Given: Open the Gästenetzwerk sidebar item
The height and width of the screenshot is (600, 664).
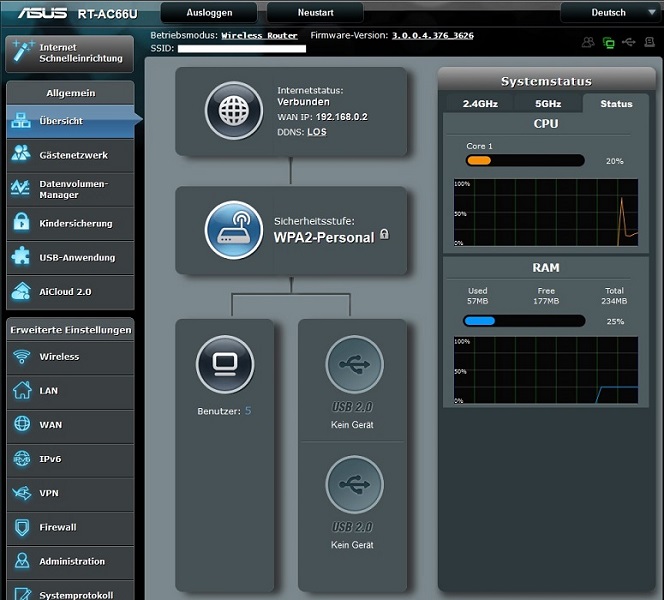Looking at the screenshot, I should [x=70, y=155].
